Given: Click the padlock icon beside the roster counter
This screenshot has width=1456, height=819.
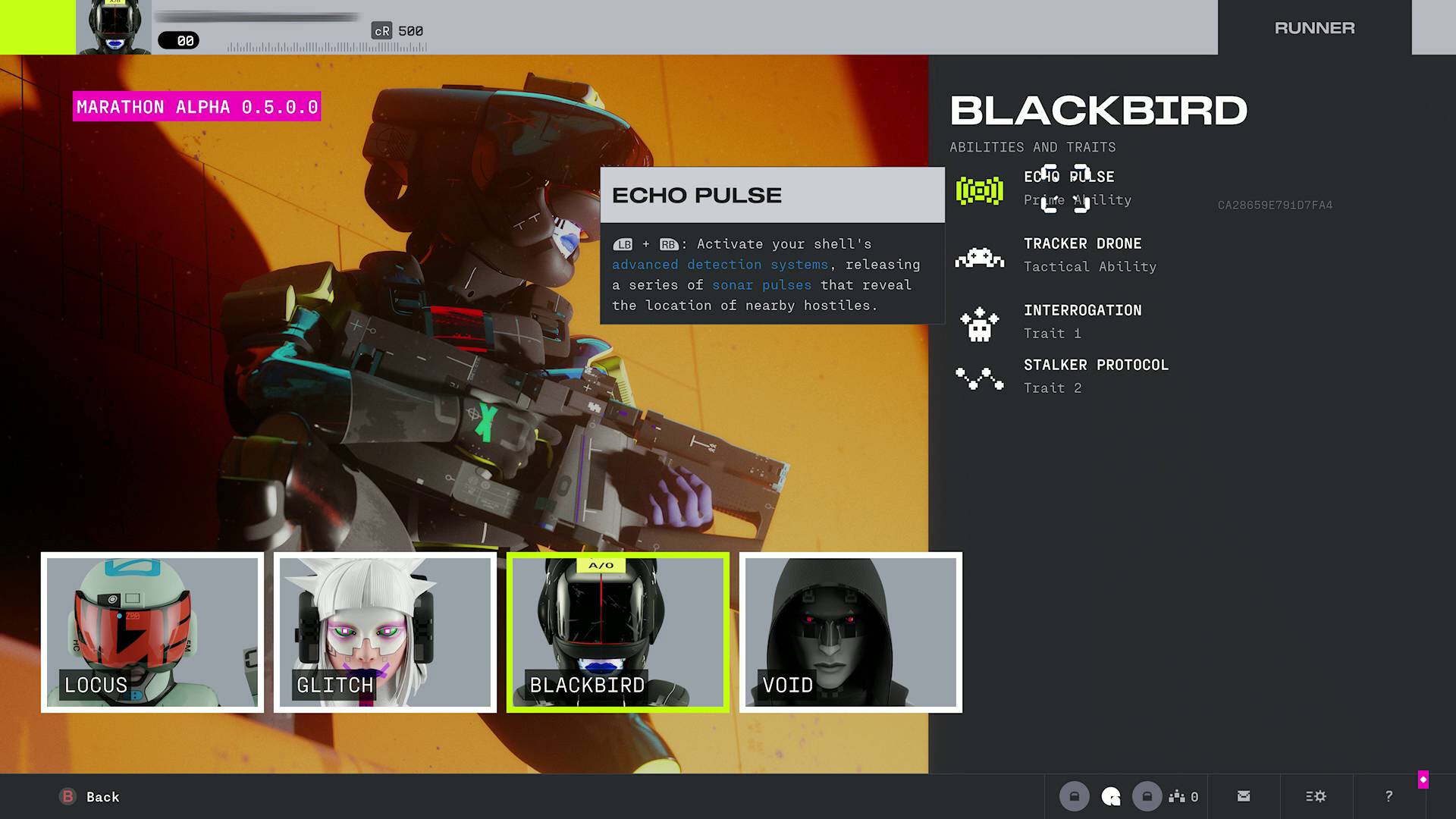Looking at the screenshot, I should (1147, 796).
